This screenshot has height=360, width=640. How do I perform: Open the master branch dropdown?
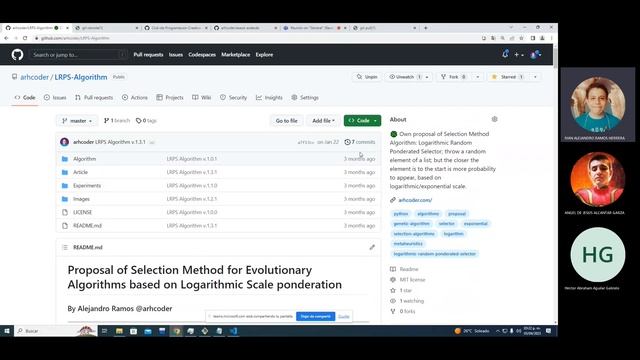click(x=77, y=121)
